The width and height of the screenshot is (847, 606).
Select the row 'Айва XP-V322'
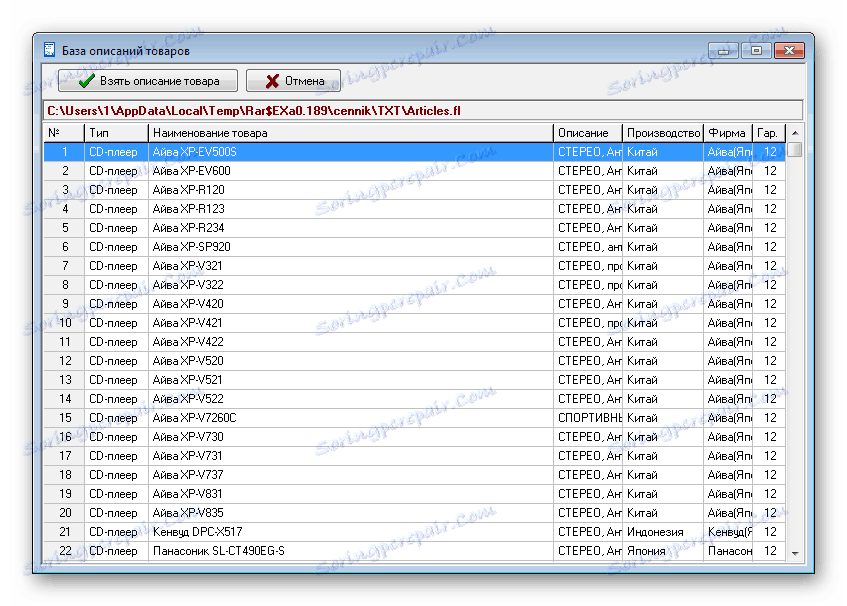pos(414,285)
